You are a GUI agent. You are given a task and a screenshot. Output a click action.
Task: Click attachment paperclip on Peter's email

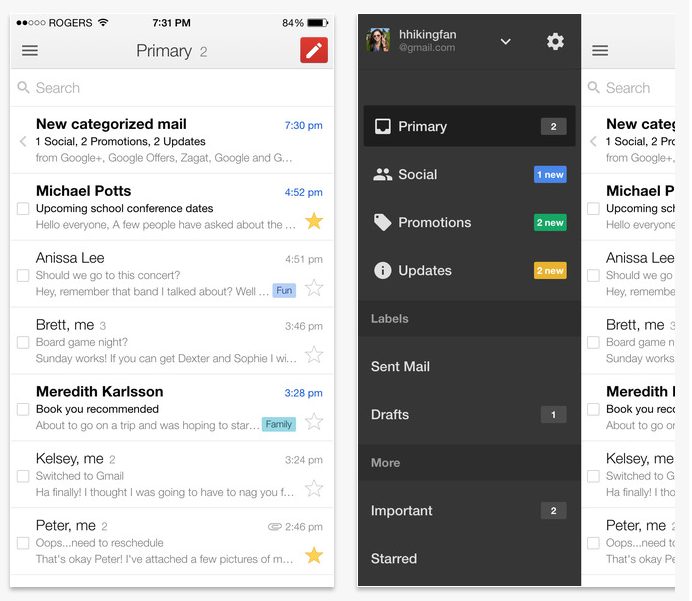click(x=275, y=526)
